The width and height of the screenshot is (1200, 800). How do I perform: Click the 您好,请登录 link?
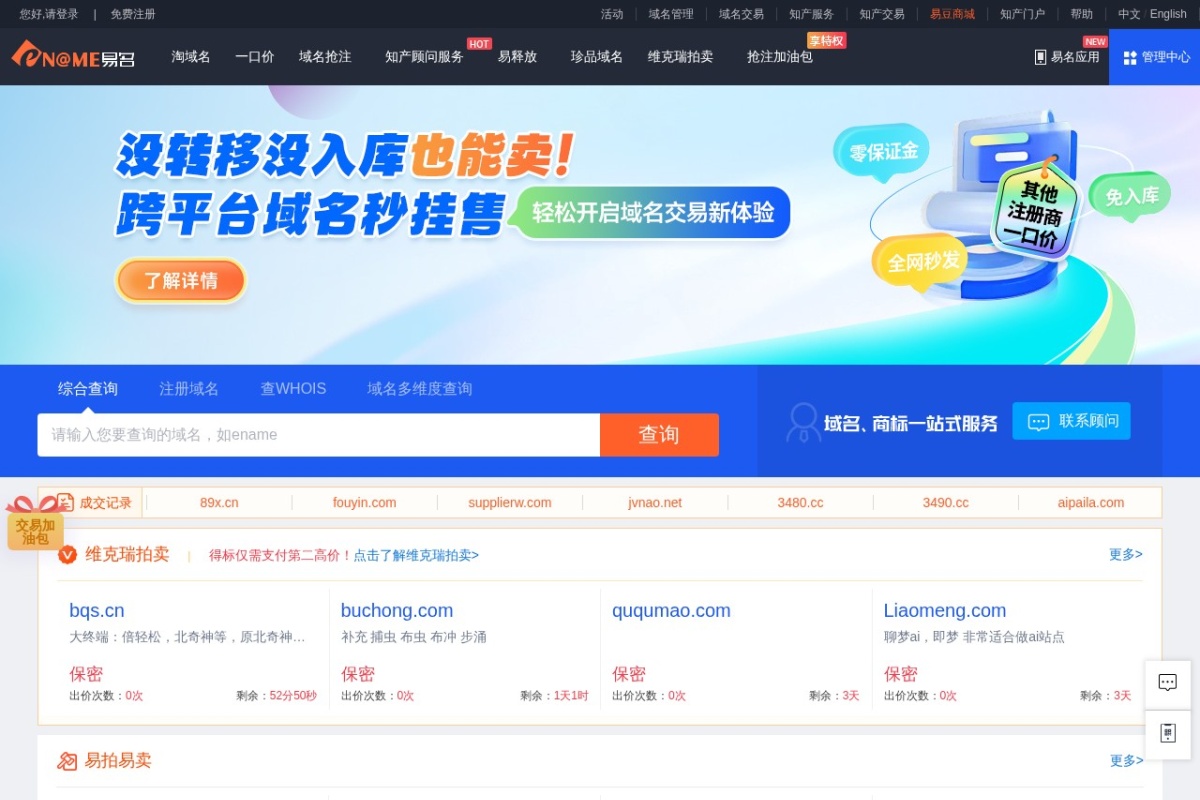(x=49, y=14)
